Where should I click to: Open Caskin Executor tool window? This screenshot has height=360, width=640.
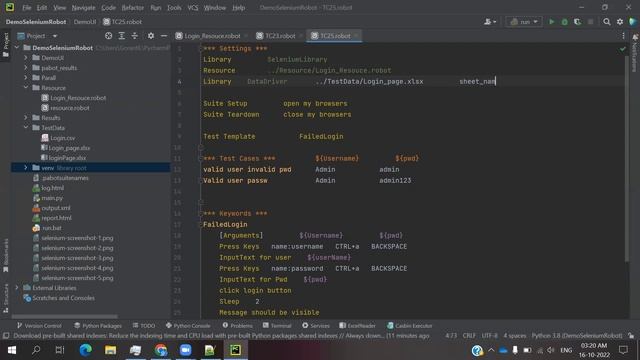tap(409, 326)
